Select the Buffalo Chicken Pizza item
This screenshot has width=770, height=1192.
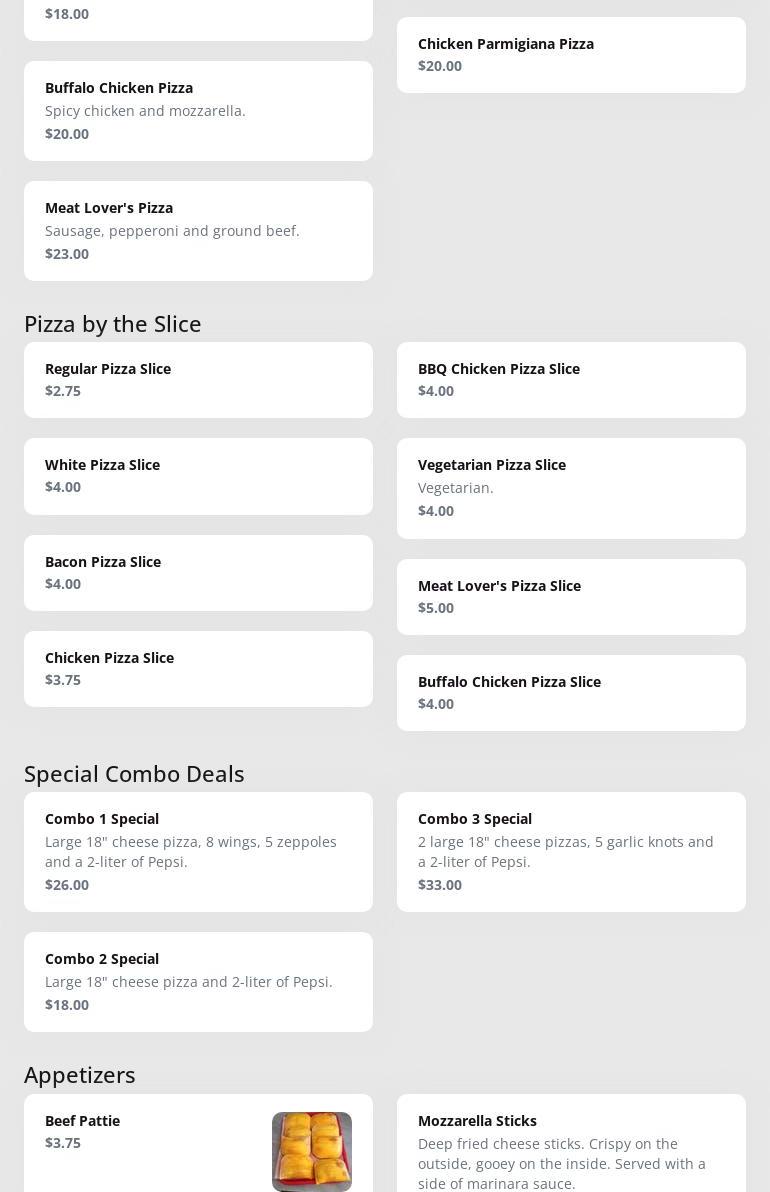198,111
